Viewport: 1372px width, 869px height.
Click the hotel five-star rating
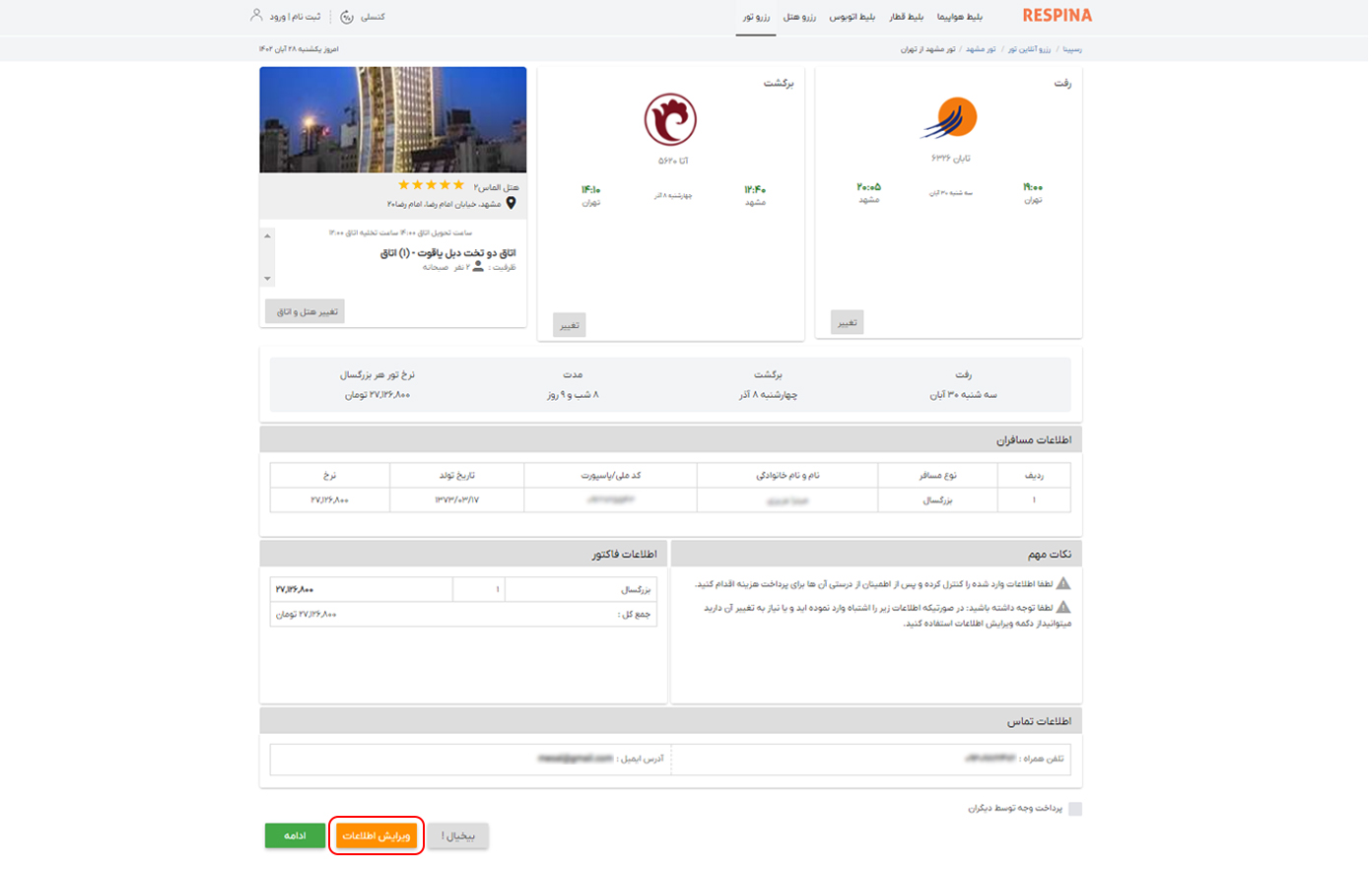tap(431, 185)
